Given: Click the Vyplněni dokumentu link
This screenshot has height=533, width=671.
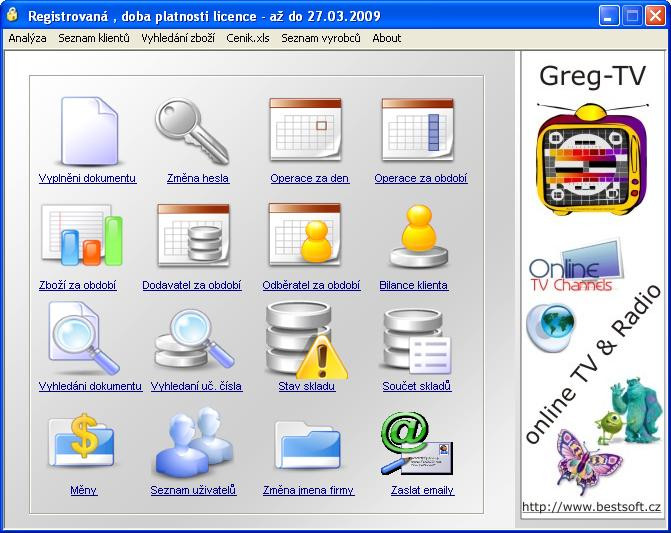Looking at the screenshot, I should coord(87,178).
